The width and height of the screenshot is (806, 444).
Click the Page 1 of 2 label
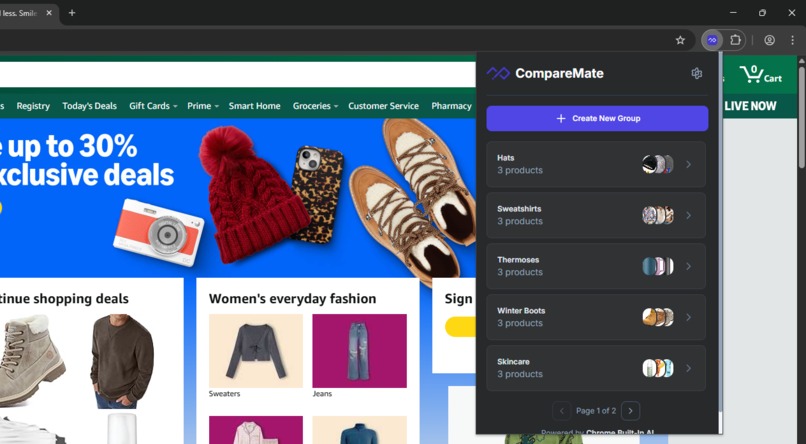596,411
